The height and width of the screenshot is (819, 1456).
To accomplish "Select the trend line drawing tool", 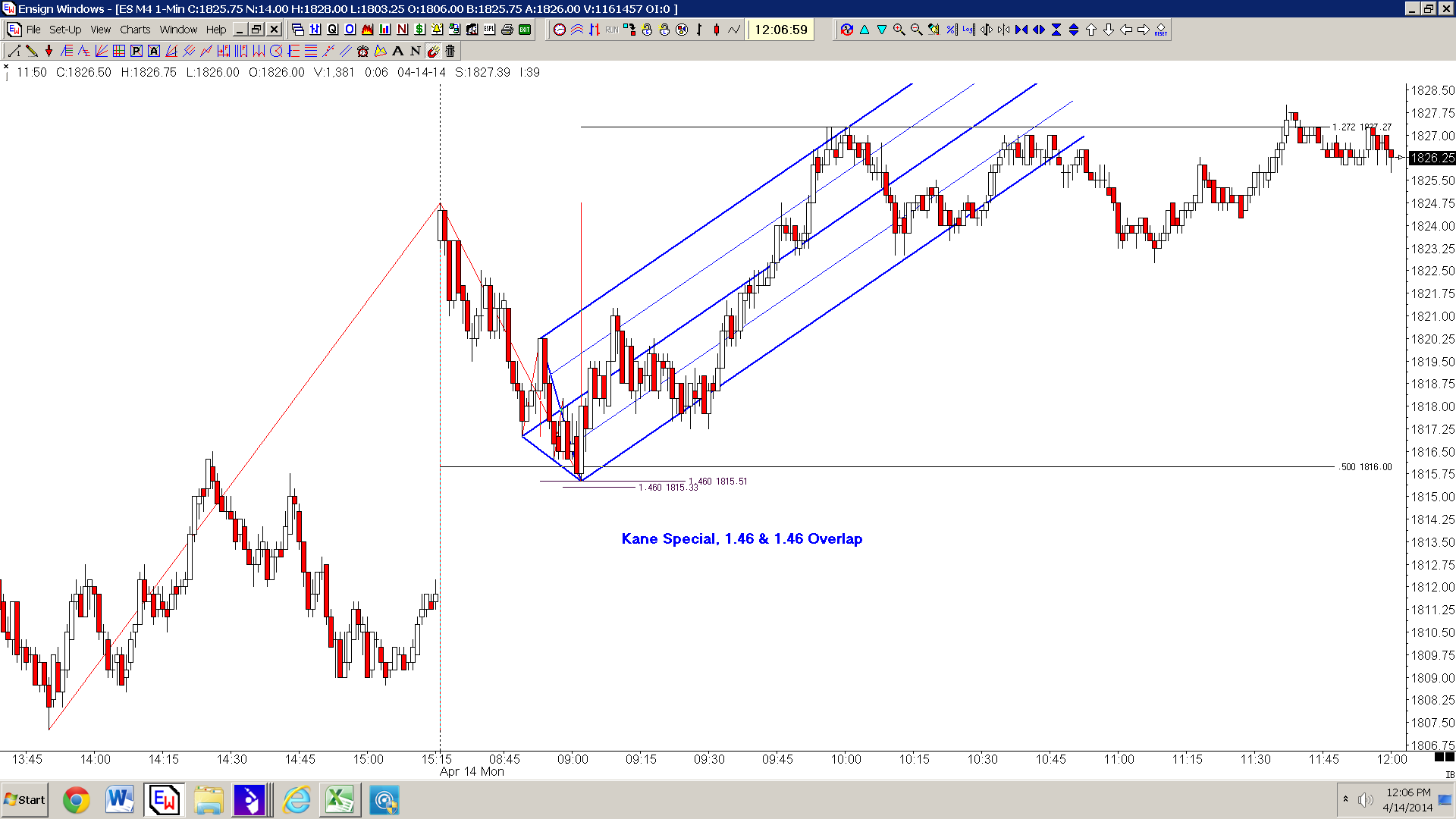I will (14, 51).
